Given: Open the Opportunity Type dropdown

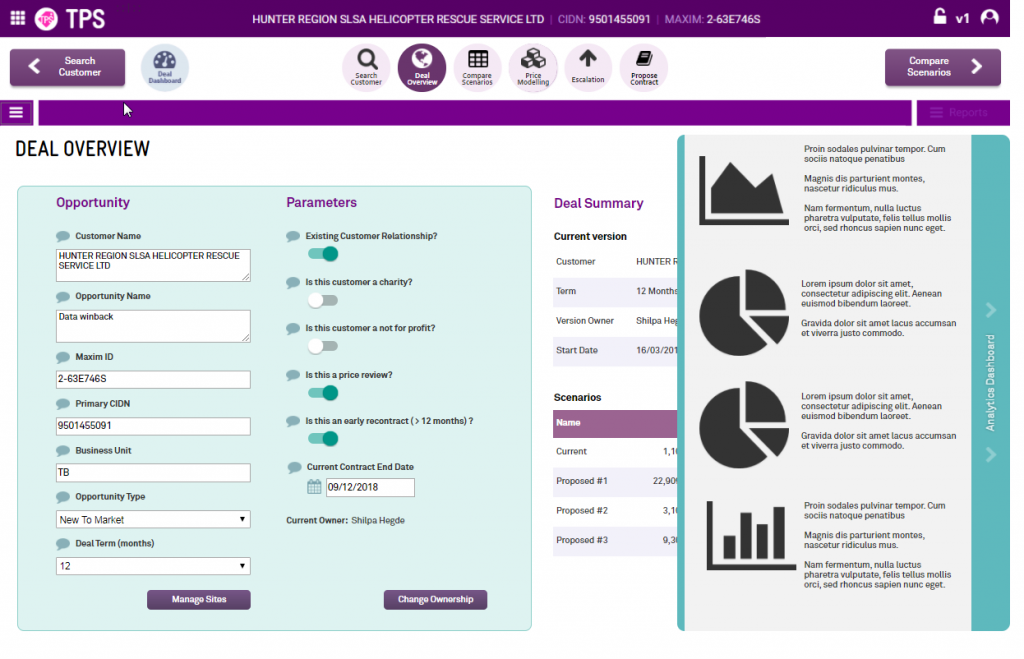Looking at the screenshot, I should point(153,520).
